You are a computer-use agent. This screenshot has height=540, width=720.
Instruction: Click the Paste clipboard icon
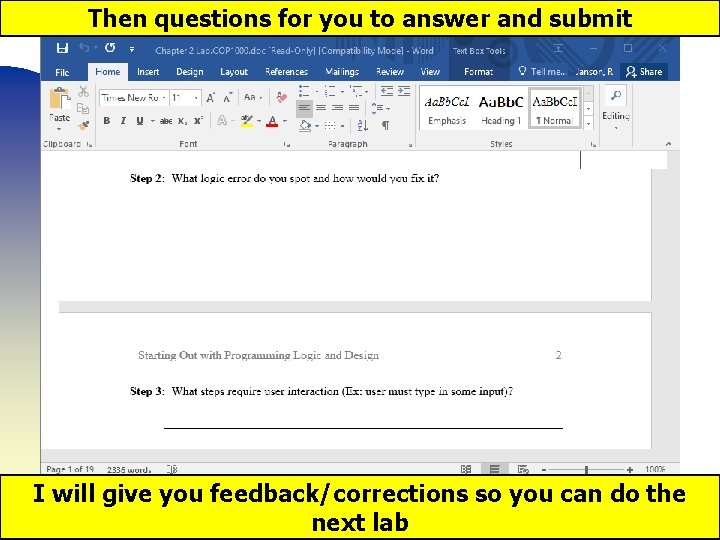point(60,99)
